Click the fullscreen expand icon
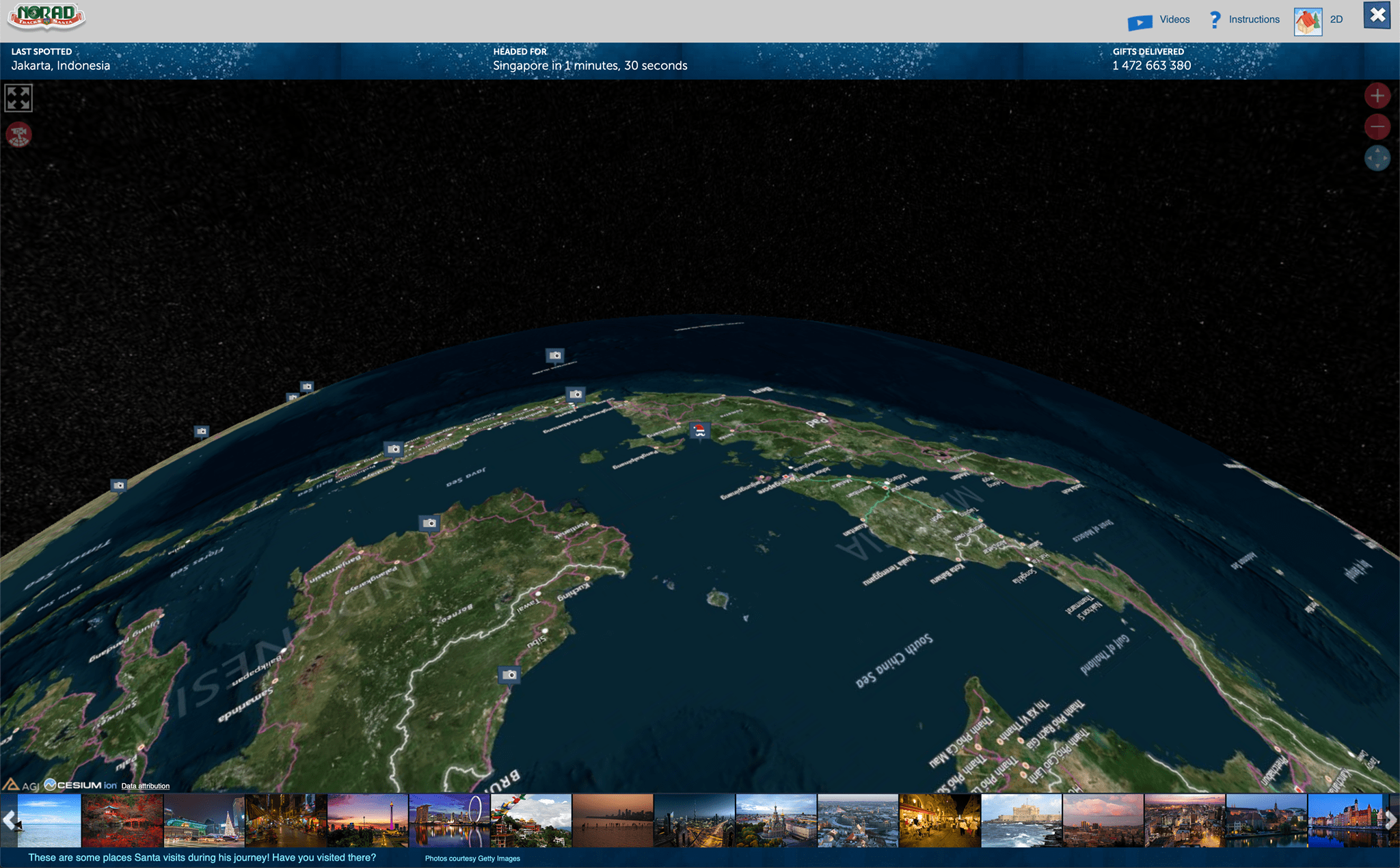The width and height of the screenshot is (1400, 868). [18, 98]
